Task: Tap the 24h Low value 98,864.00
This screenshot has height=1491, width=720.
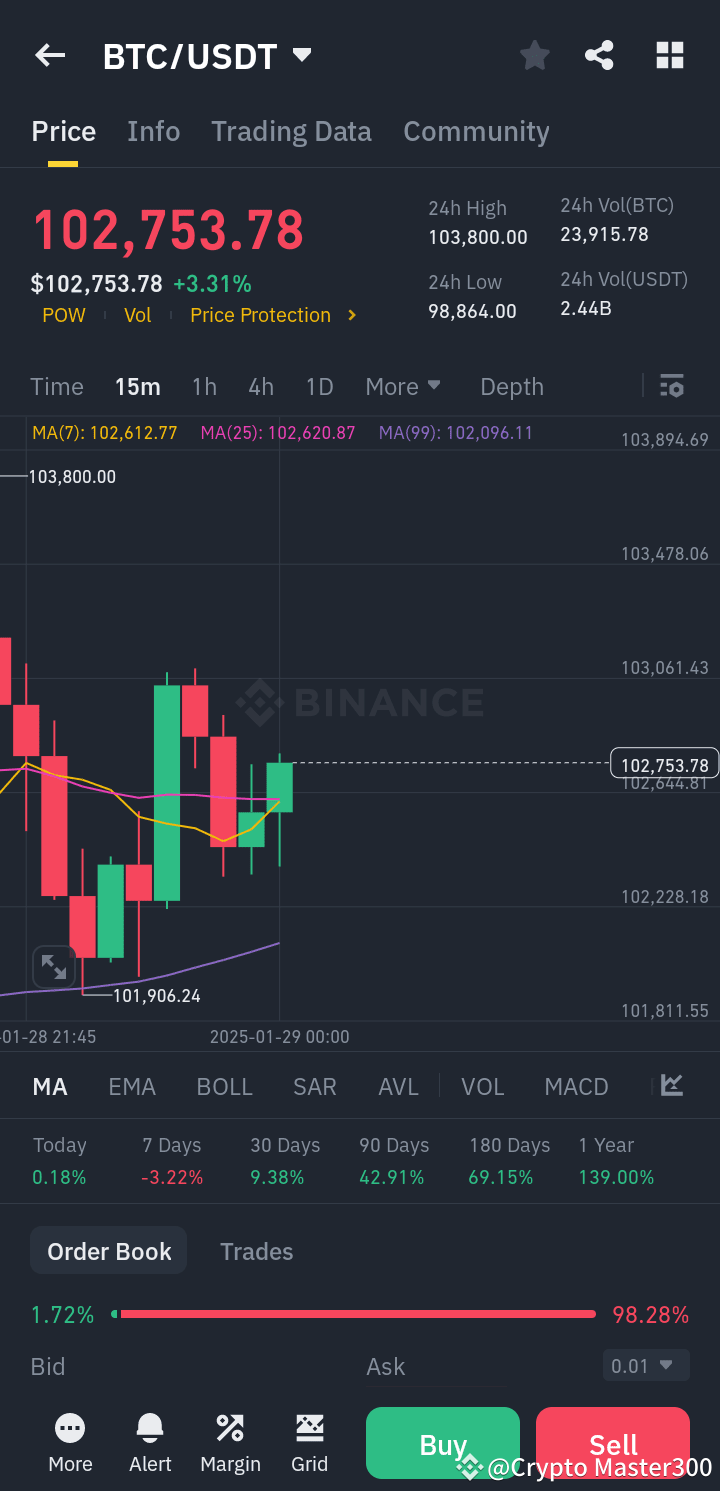Action: pyautogui.click(x=472, y=311)
